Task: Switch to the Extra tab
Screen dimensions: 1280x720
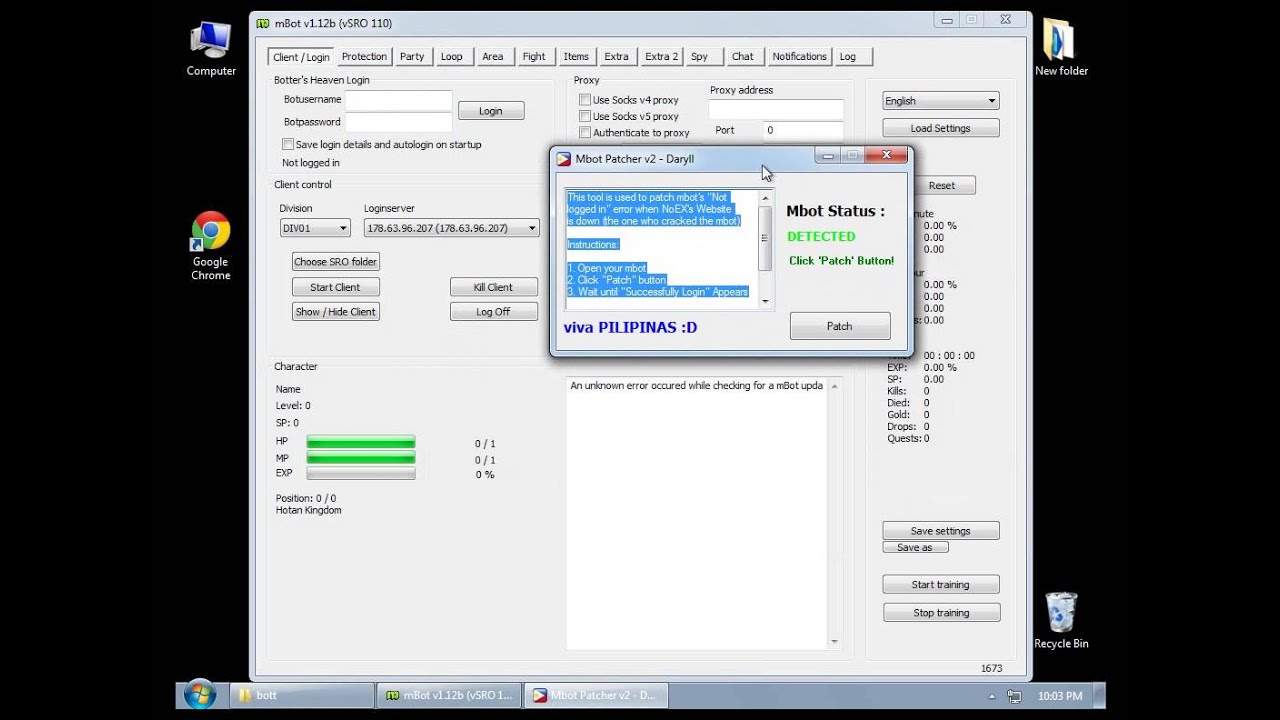Action: click(616, 57)
